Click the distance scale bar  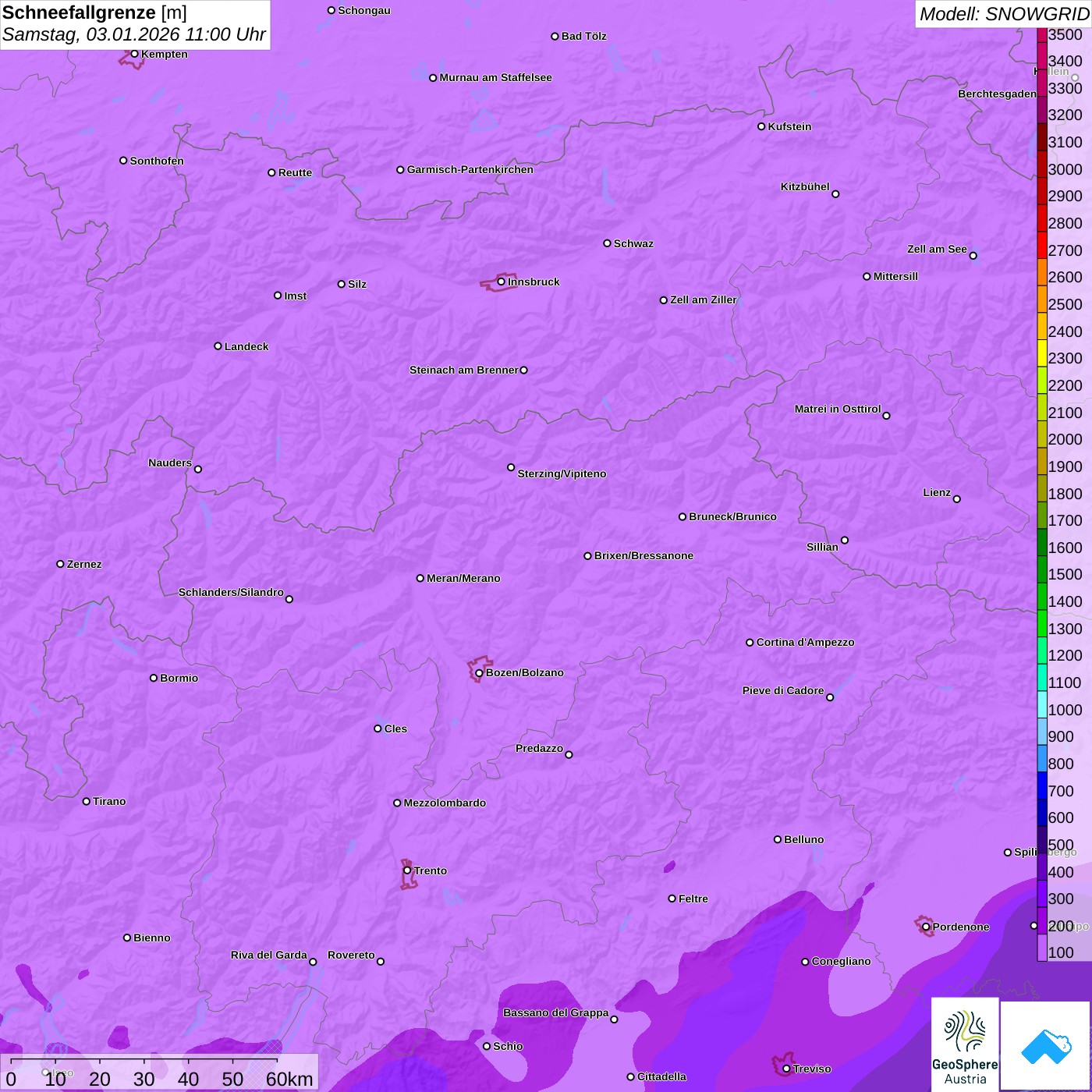144,1061
